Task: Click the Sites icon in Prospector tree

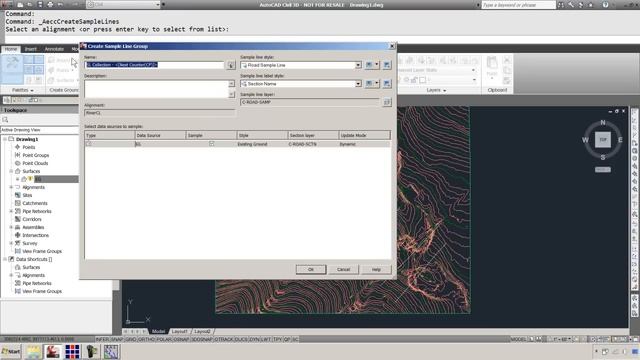Action: tap(18, 195)
